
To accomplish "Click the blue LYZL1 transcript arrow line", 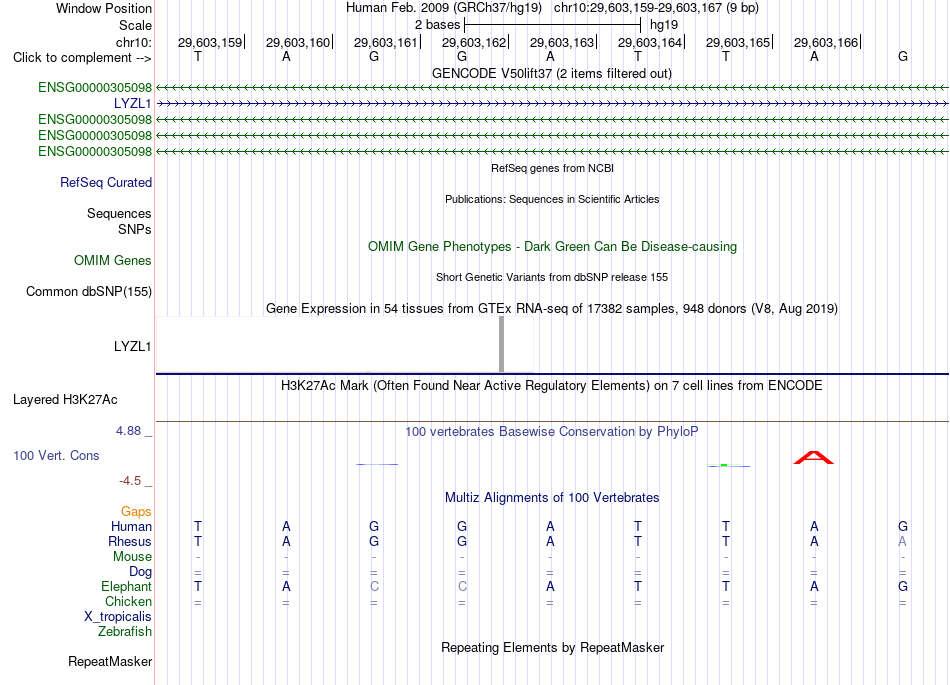I will 552,104.
